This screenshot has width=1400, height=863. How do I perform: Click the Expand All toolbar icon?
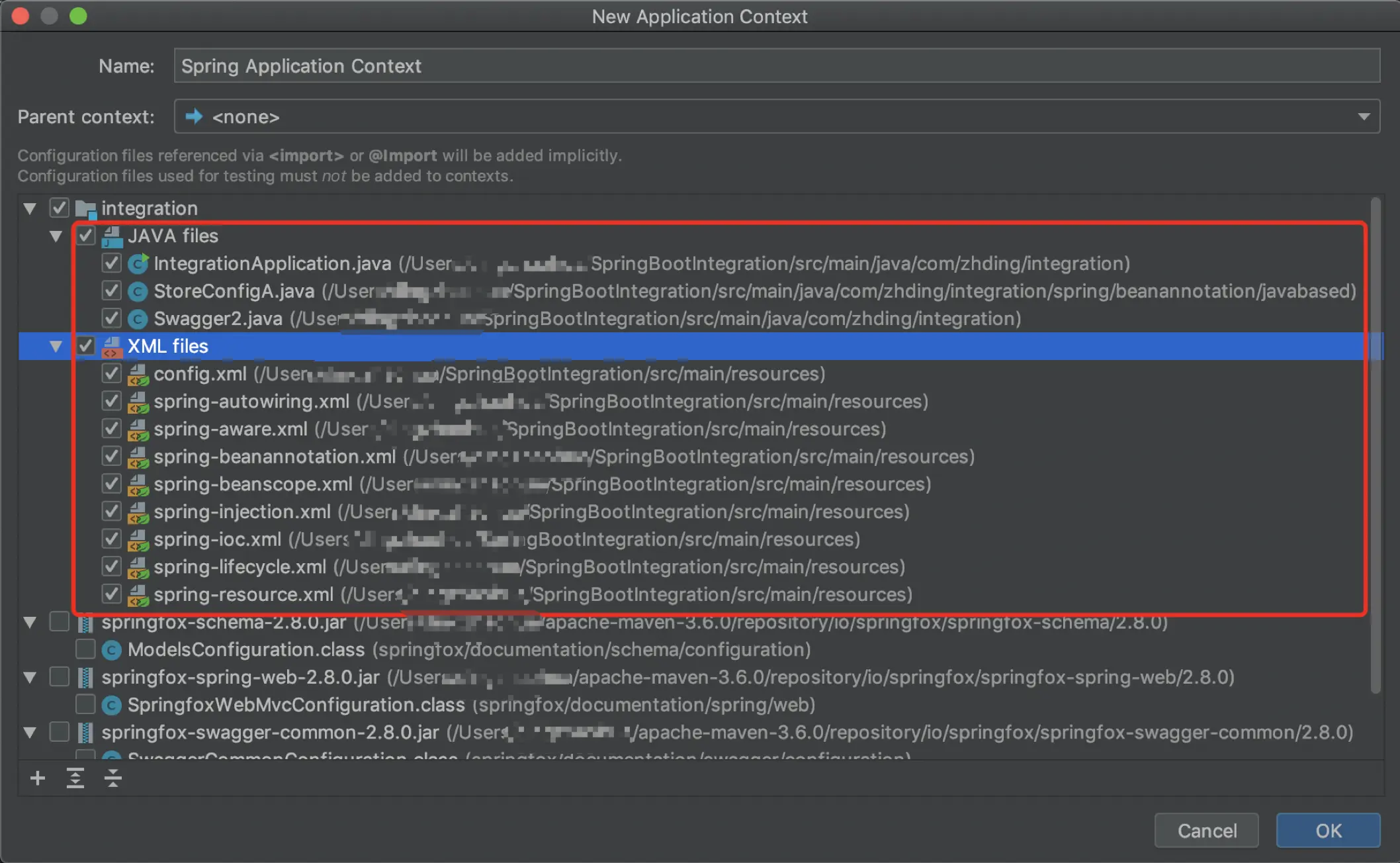[x=75, y=778]
